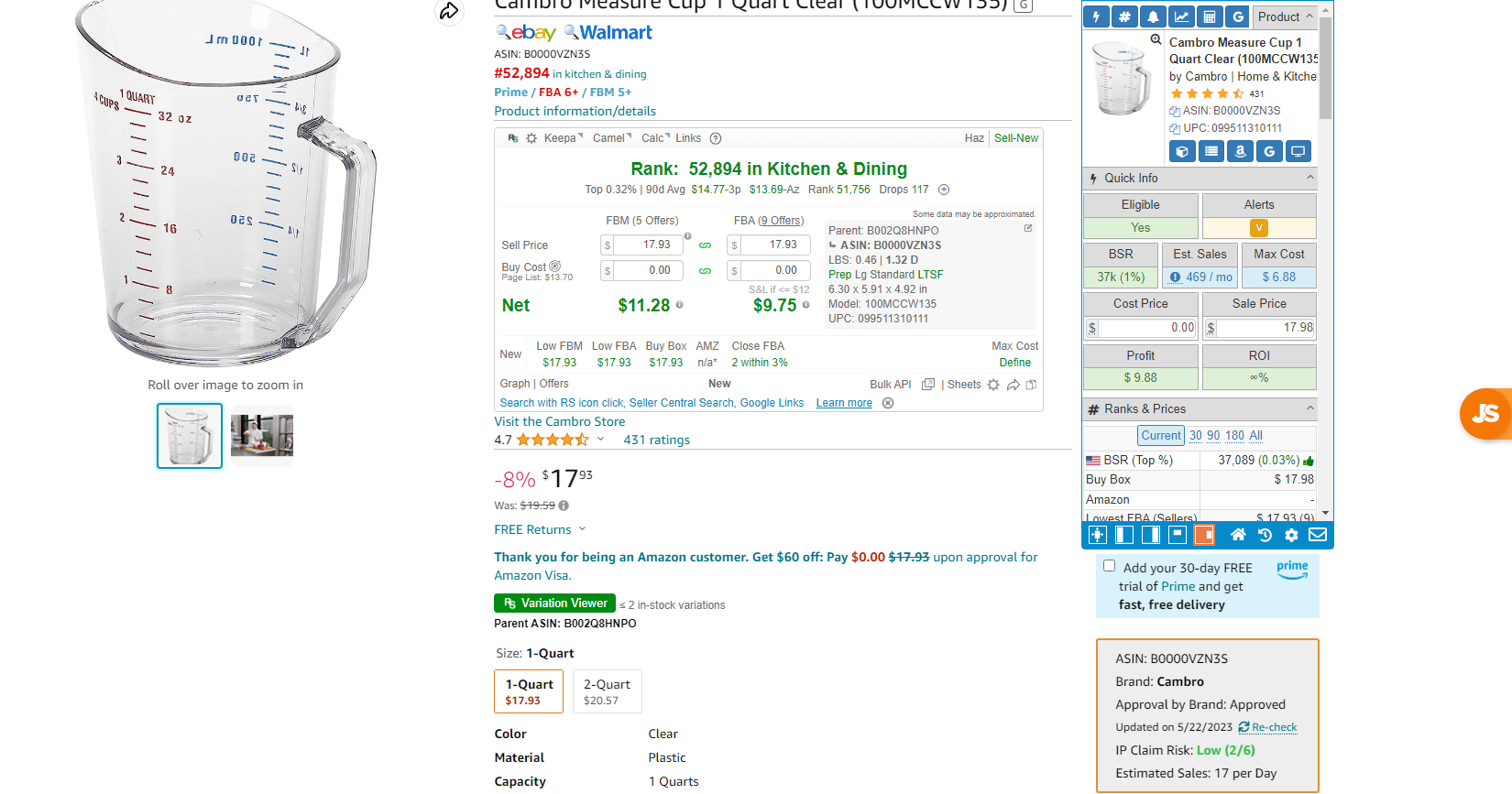Click the history clock icon in bottom bar
Image resolution: width=1512 pixels, height=794 pixels.
pos(1265,535)
